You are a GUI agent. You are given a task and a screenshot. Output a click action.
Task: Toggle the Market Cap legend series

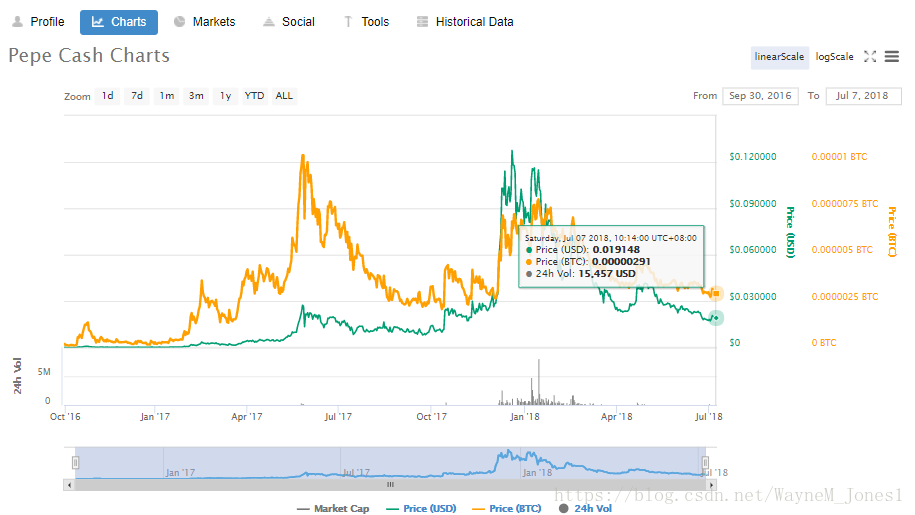pos(333,509)
